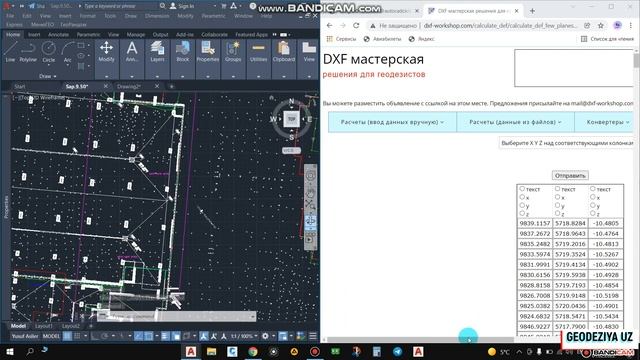Open the 'Сервисы' bookmark
The height and width of the screenshot is (360, 640).
point(341,39)
